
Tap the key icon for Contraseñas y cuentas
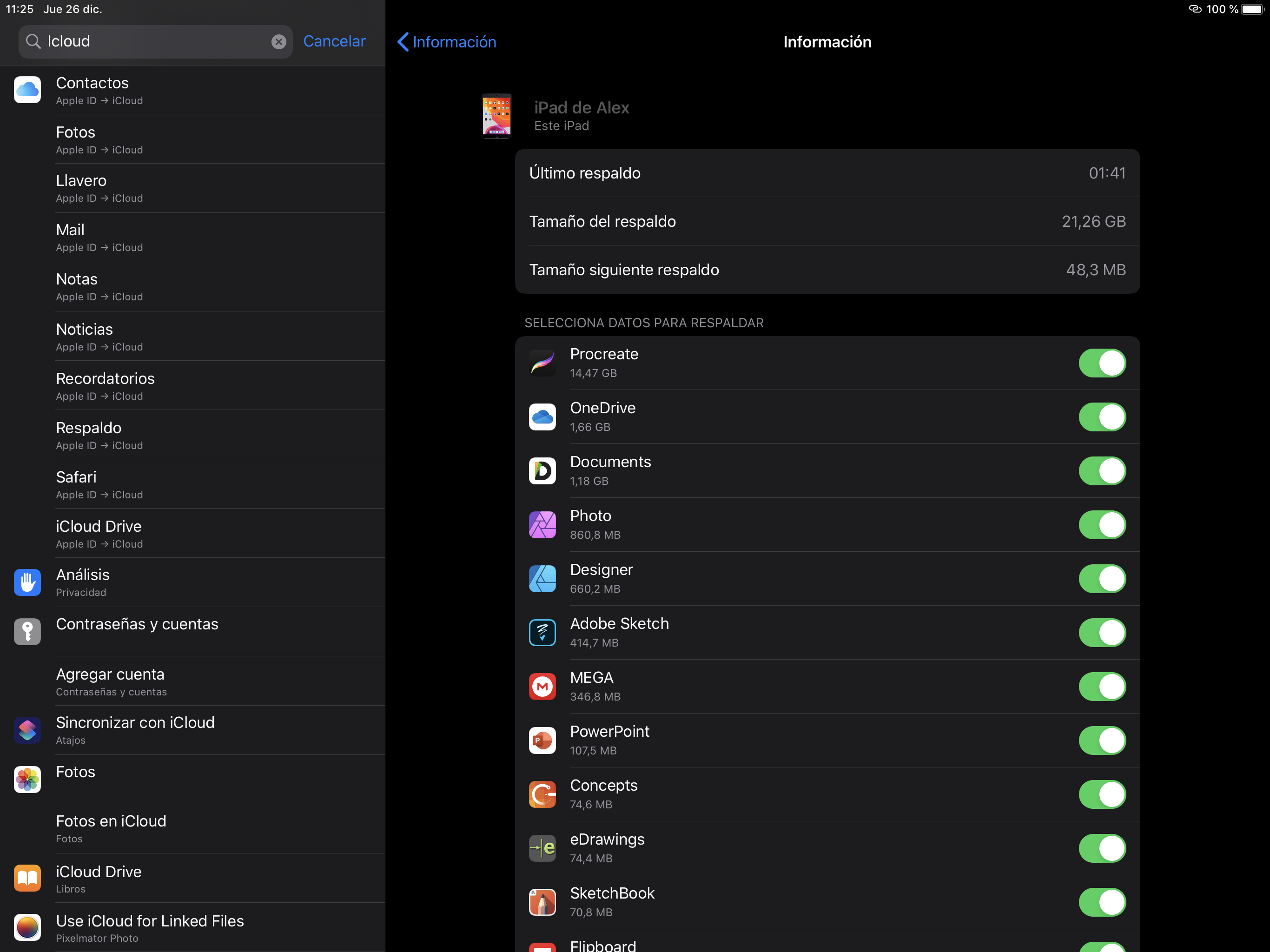27,632
